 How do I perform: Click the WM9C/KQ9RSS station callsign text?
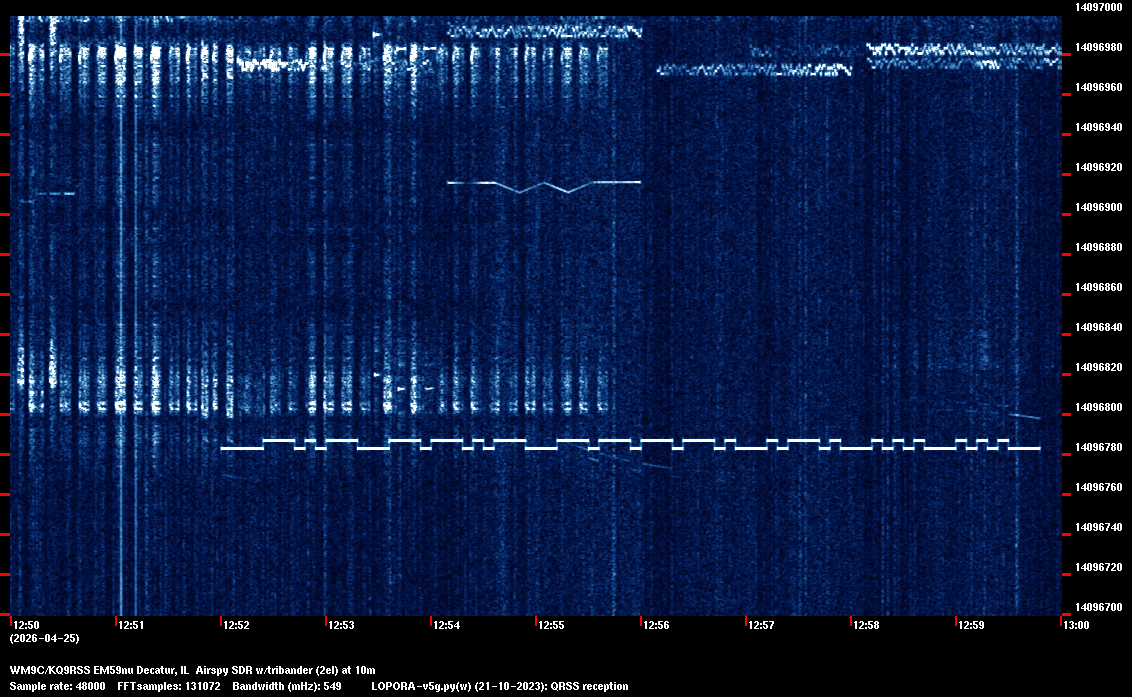point(51,669)
